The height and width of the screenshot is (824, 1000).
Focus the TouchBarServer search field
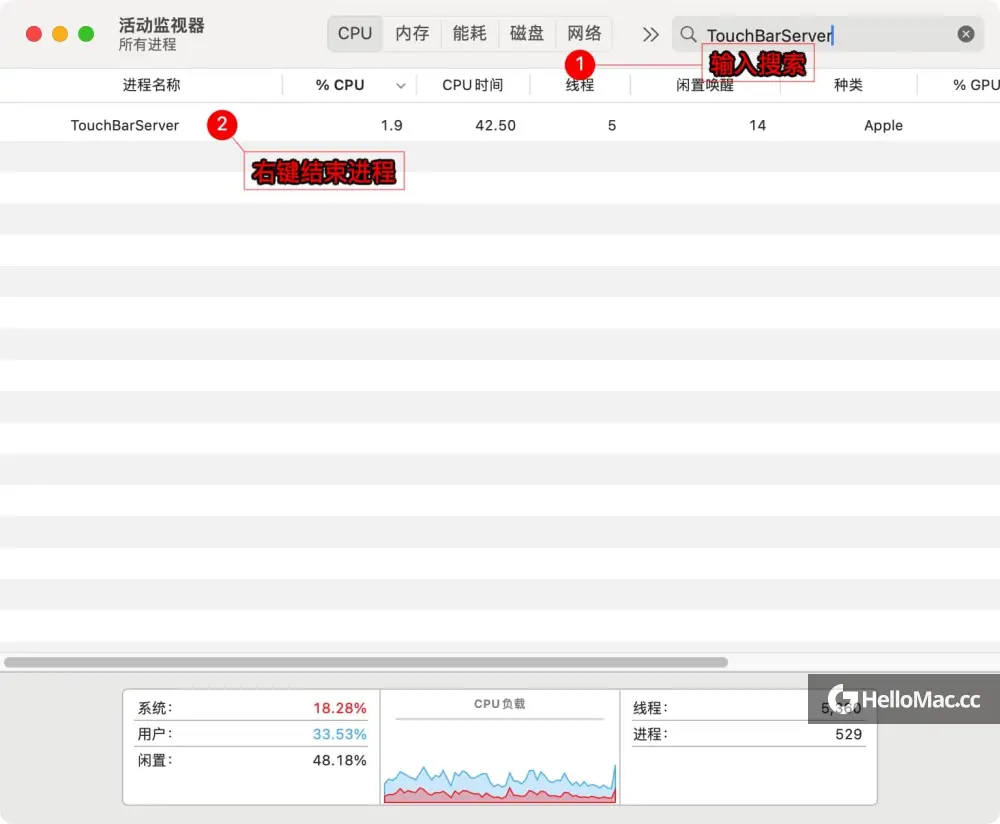click(827, 34)
